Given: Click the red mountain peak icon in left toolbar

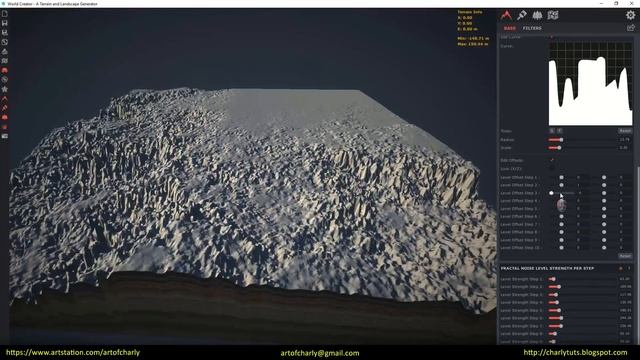Looking at the screenshot, I should point(4,99).
